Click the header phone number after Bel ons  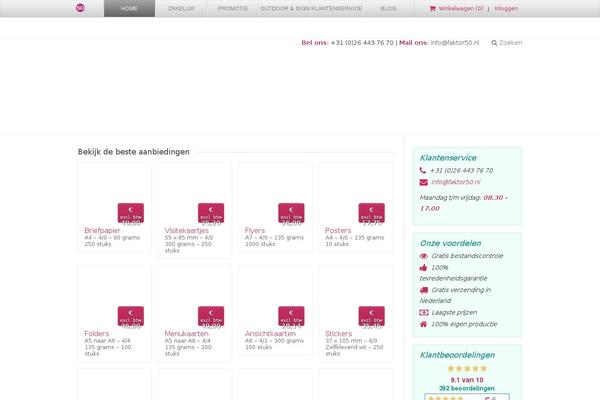tap(362, 43)
